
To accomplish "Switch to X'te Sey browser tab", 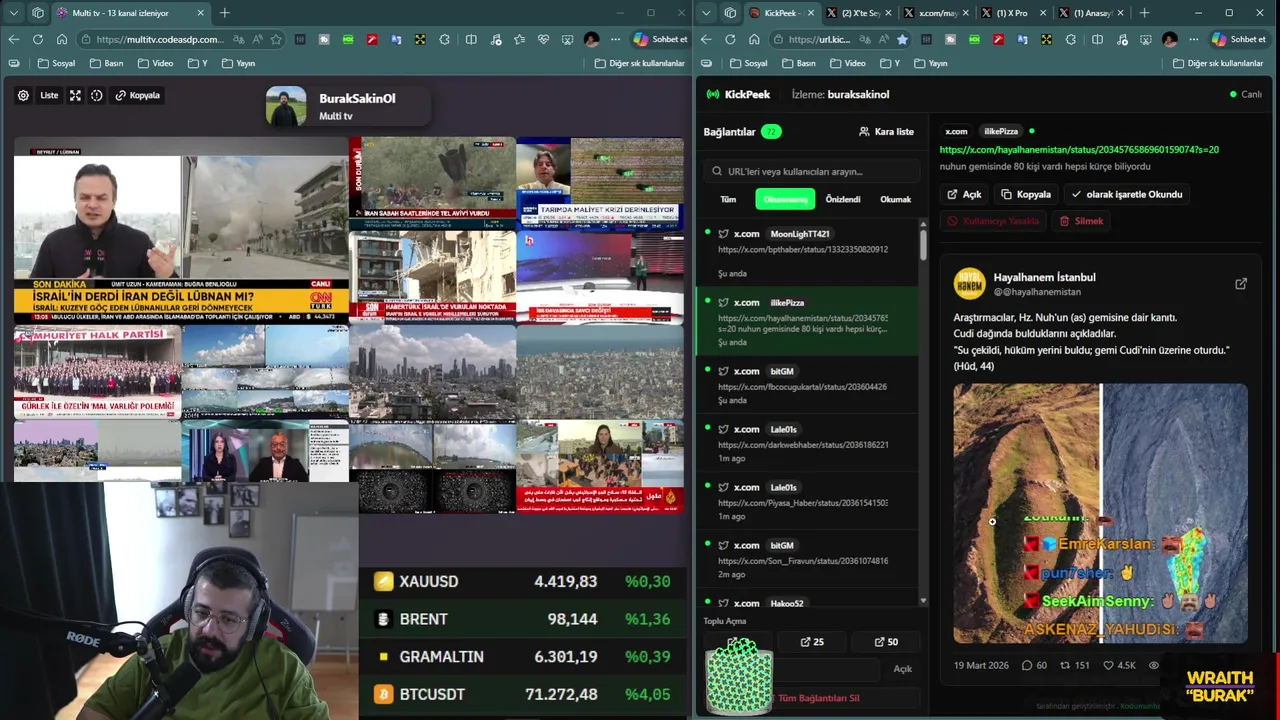I will coord(858,13).
